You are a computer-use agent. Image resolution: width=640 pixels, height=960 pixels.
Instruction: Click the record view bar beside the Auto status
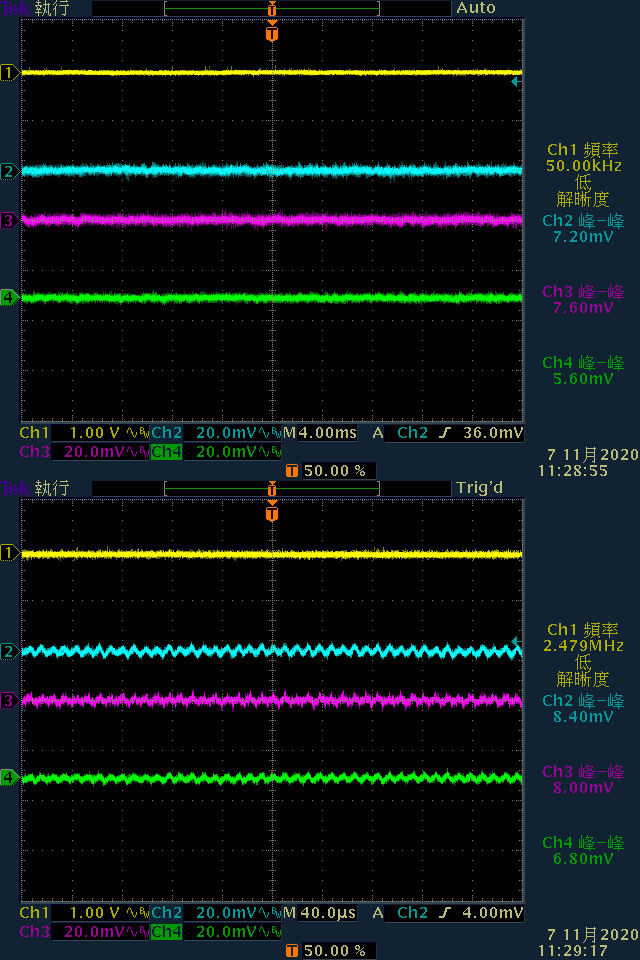pos(272,9)
